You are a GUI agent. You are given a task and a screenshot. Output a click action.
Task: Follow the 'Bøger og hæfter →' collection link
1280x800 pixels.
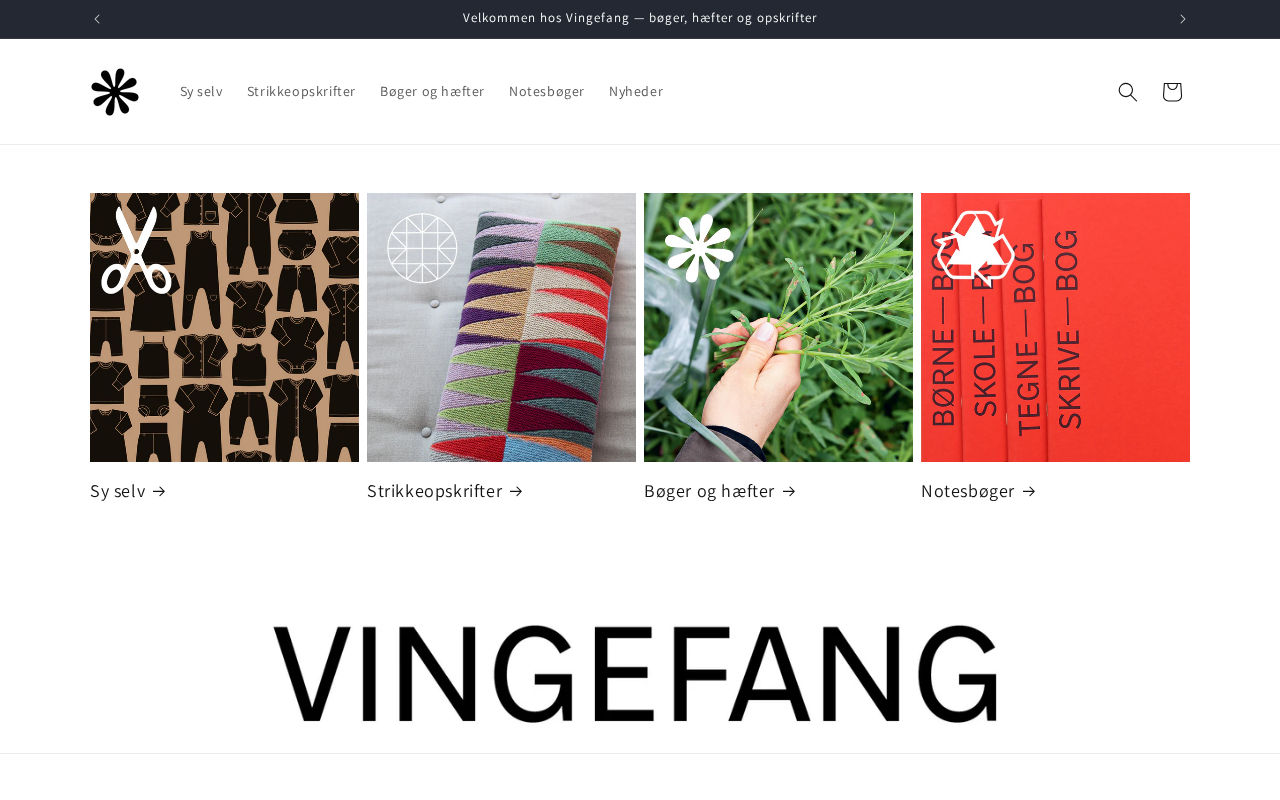pyautogui.click(x=720, y=491)
